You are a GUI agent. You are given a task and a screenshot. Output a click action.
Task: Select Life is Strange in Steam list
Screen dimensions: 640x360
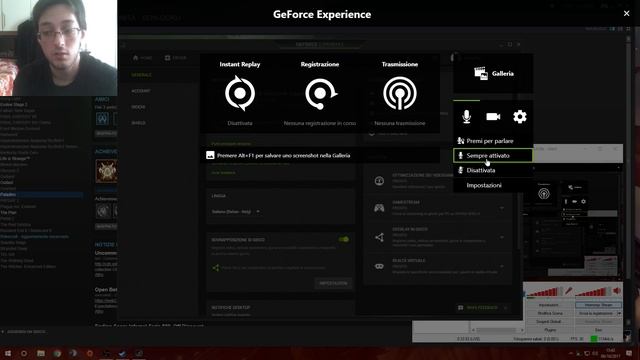[16, 158]
